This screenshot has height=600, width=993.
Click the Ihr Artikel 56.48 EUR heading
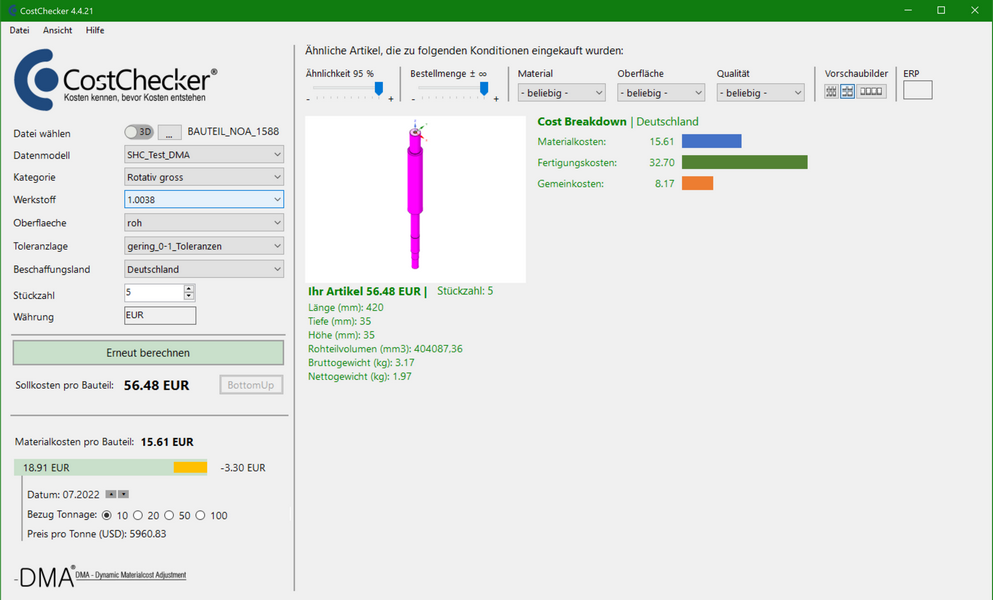coord(367,291)
